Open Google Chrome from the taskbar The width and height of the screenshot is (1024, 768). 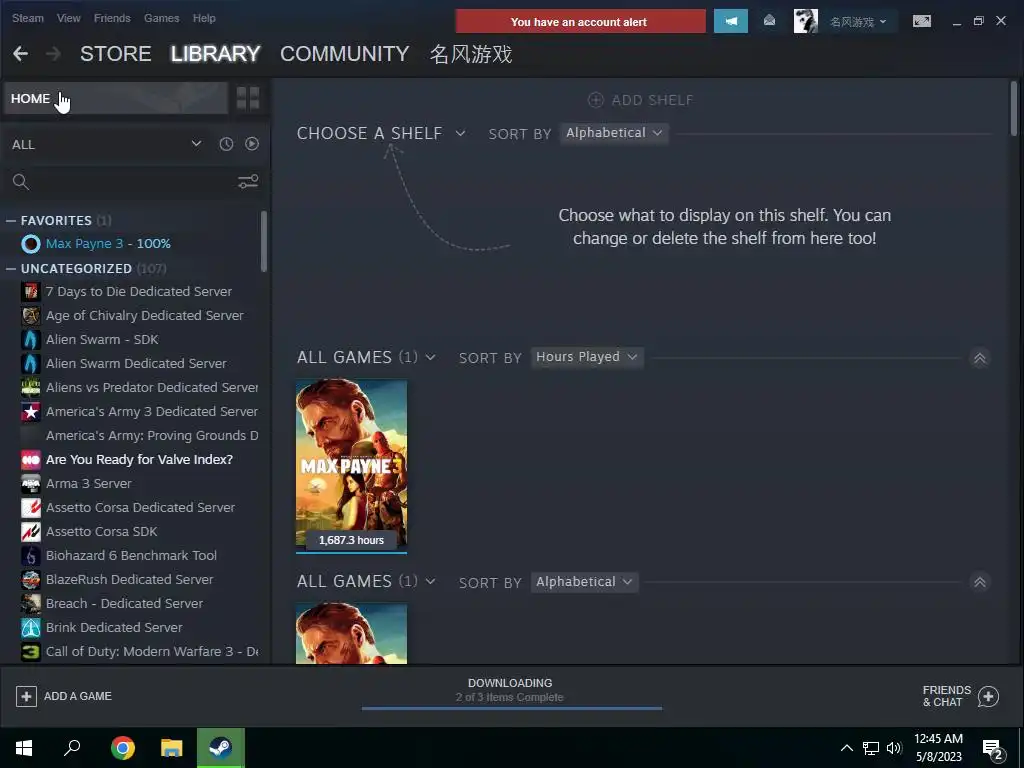coord(122,748)
